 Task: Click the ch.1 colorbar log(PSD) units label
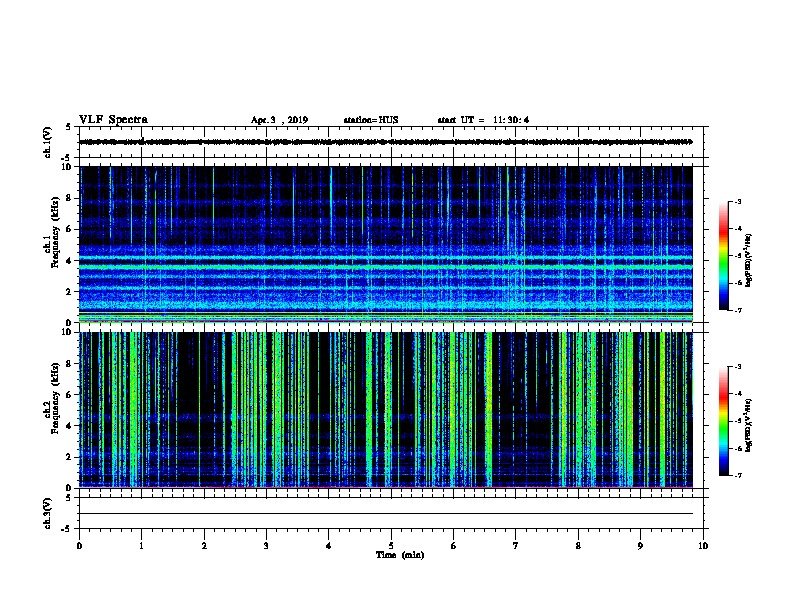(748, 260)
